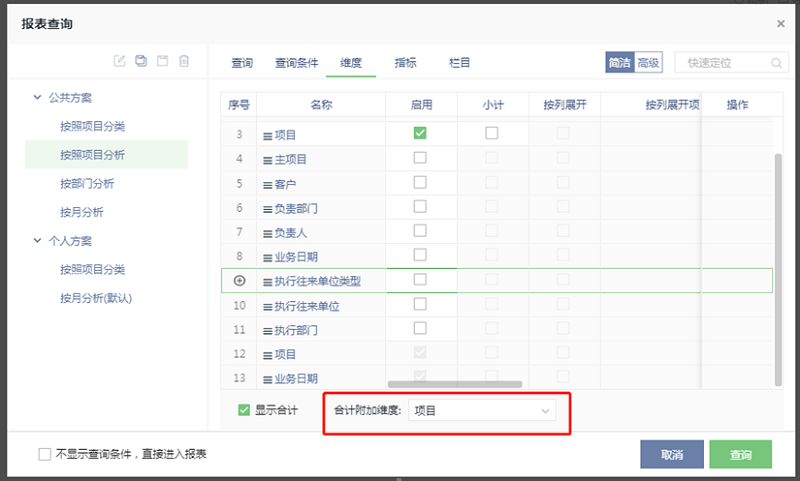The image size is (800, 481).
Task: Switch to 高级 mode
Action: (x=648, y=62)
